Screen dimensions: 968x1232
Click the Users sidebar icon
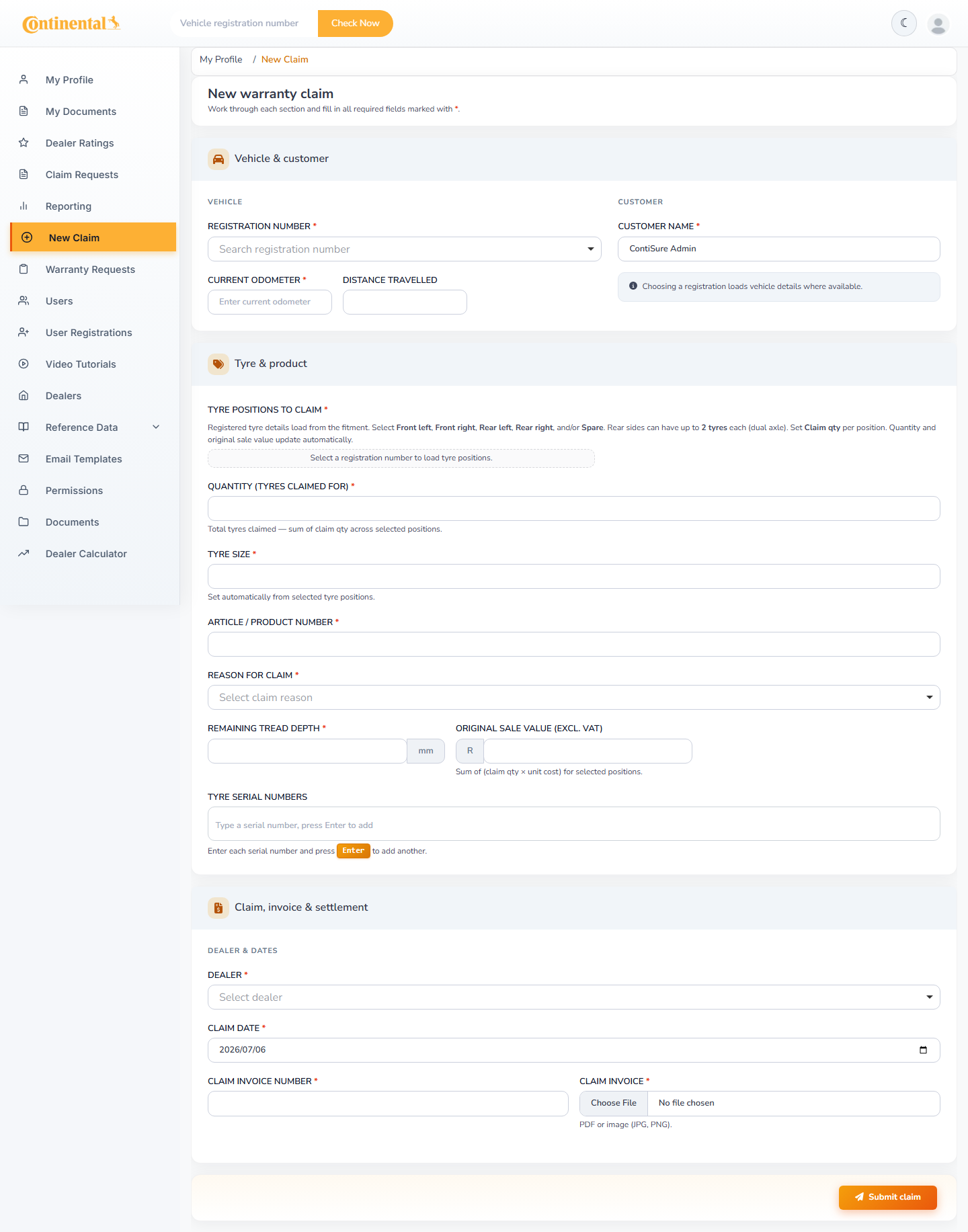24,300
